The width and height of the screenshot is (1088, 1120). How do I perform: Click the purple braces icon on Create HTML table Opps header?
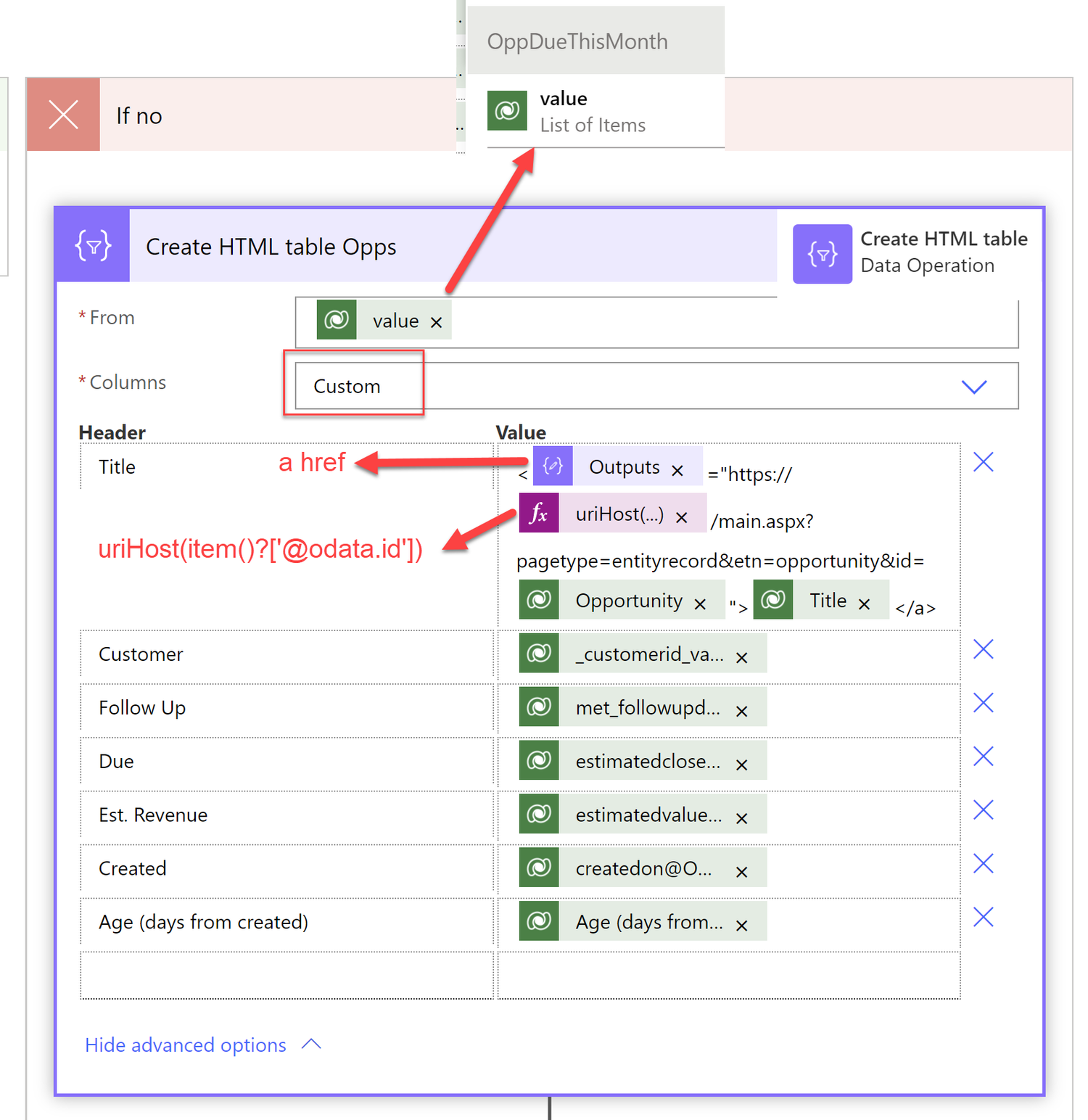click(92, 246)
